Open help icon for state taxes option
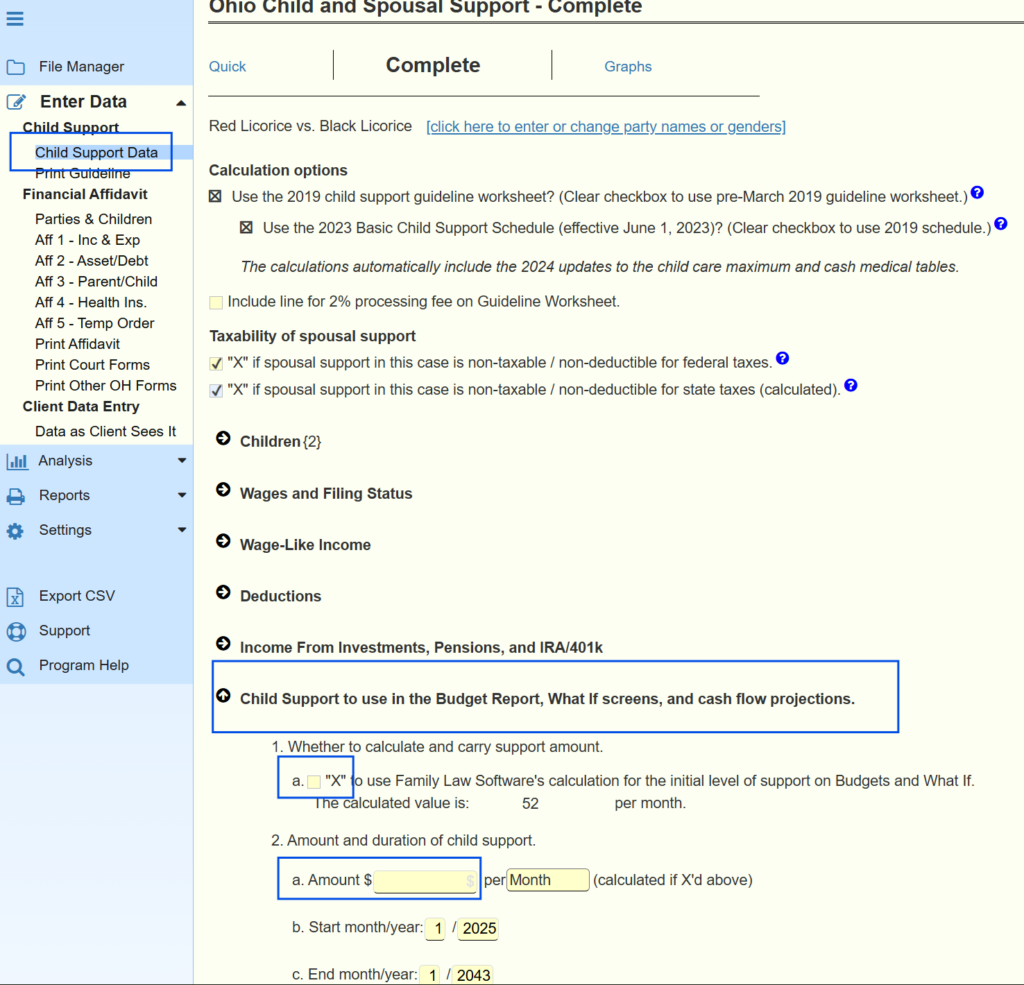This screenshot has height=985, width=1024. 850,385
